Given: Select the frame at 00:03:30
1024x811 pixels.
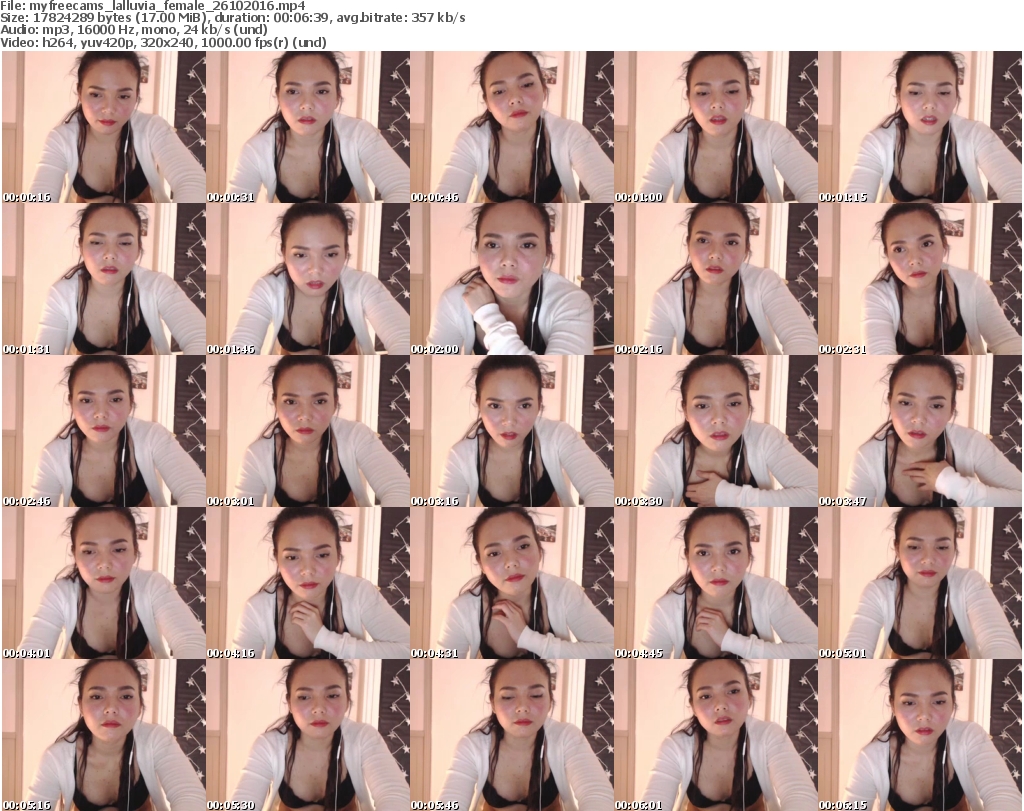Looking at the screenshot, I should [x=715, y=430].
